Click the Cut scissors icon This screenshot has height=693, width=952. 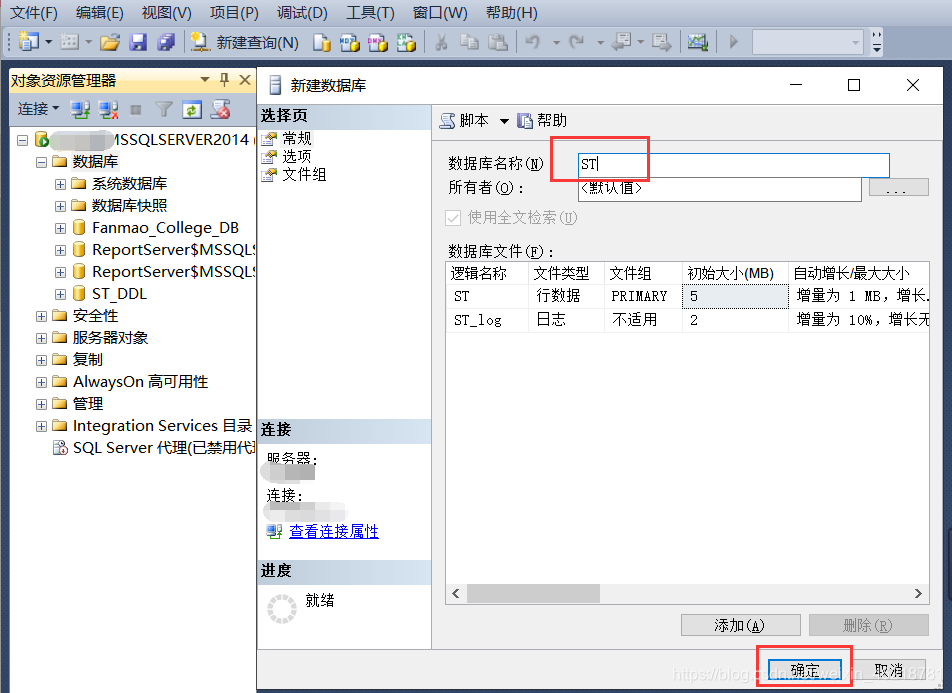pyautogui.click(x=441, y=42)
